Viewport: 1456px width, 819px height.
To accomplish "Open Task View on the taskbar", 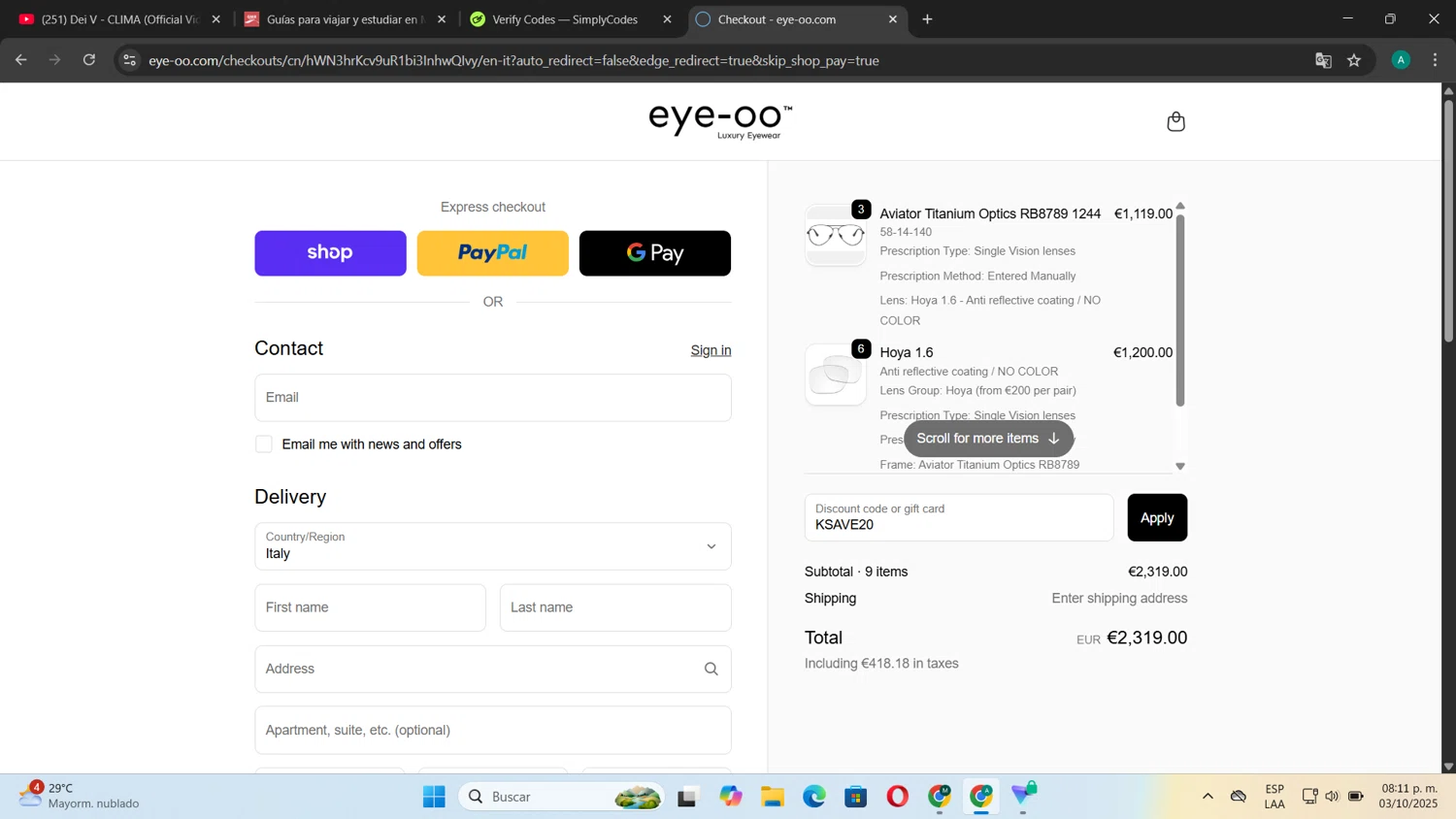I will 688,797.
